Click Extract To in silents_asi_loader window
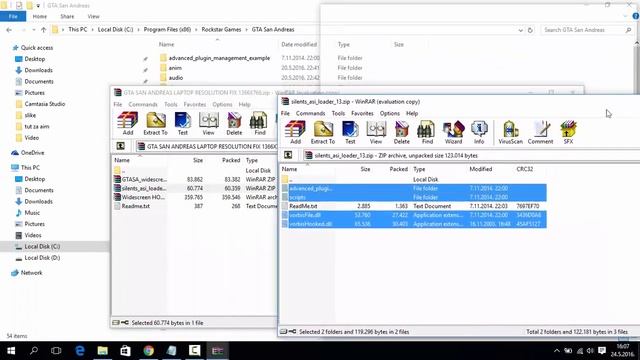Image resolution: width=640 pixels, height=360 pixels. pyautogui.click(x=323, y=133)
